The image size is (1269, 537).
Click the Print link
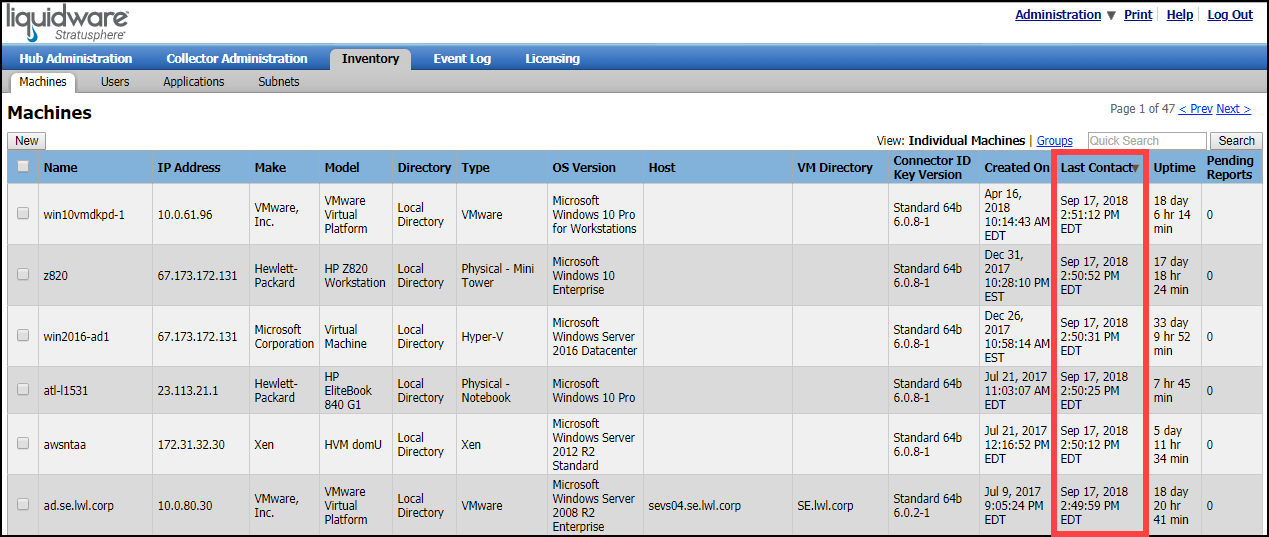[1138, 15]
